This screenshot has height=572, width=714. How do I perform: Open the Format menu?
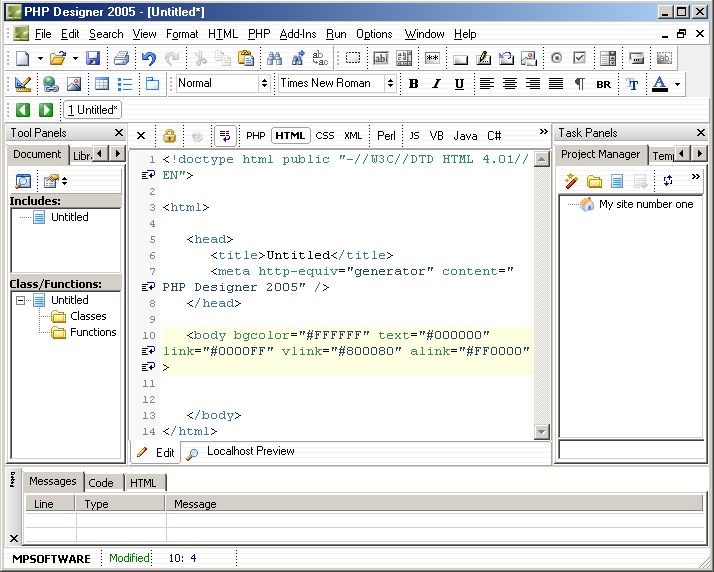point(182,34)
